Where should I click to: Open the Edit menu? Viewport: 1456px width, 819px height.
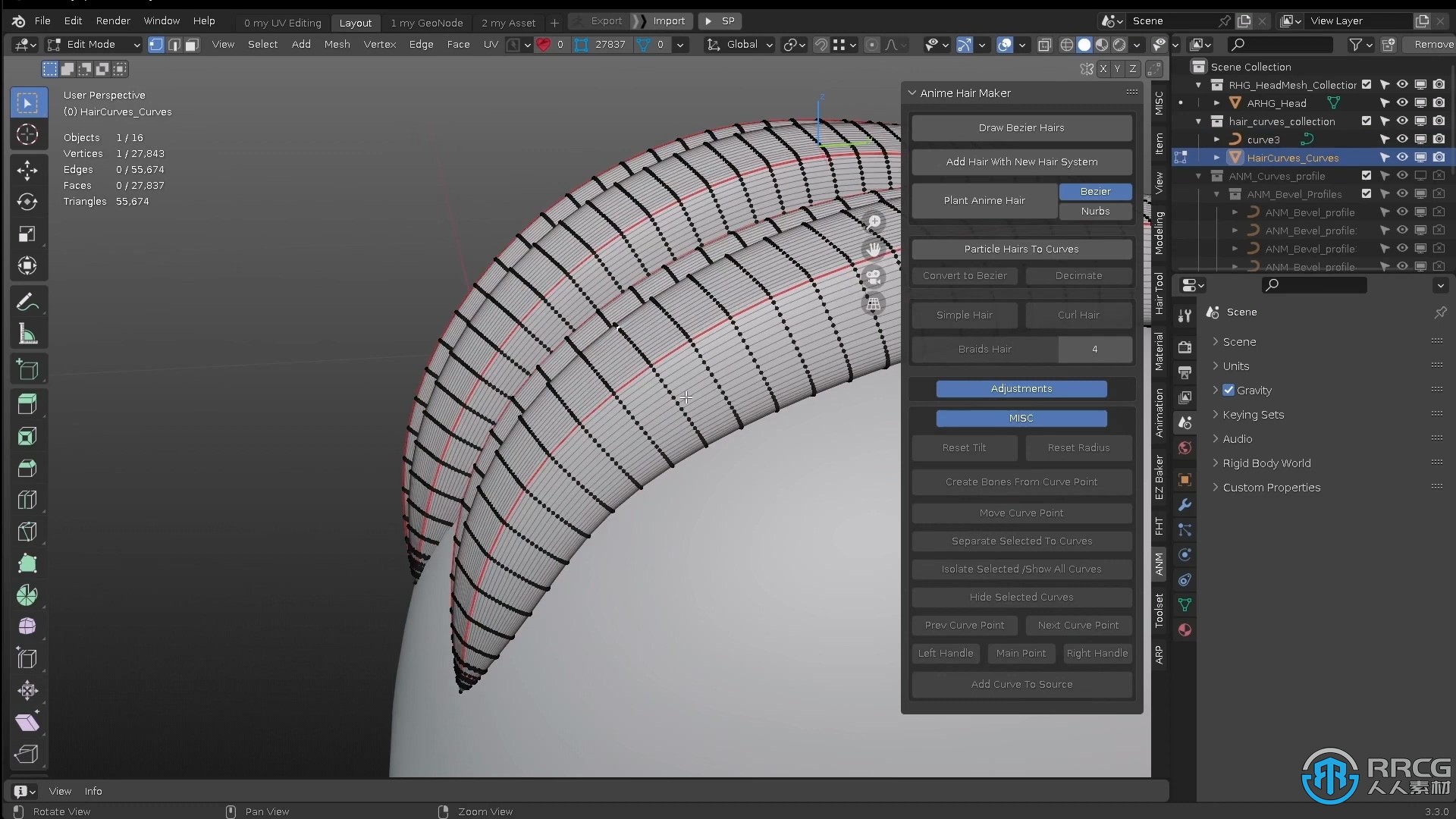pyautogui.click(x=72, y=20)
